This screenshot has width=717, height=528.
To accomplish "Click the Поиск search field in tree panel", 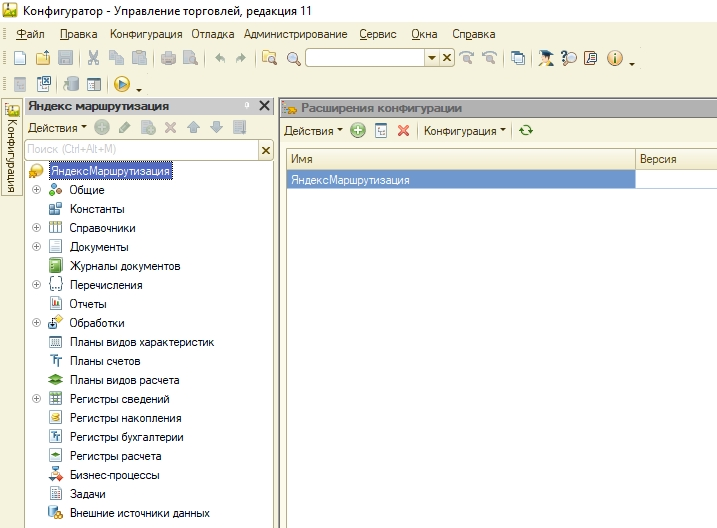I will click(x=140, y=149).
